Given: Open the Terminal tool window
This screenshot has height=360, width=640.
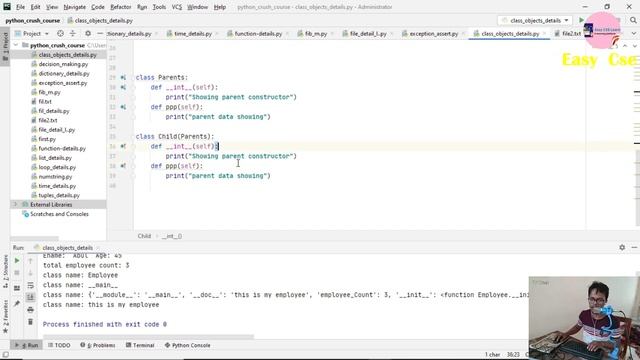Looking at the screenshot, I should click(140, 345).
